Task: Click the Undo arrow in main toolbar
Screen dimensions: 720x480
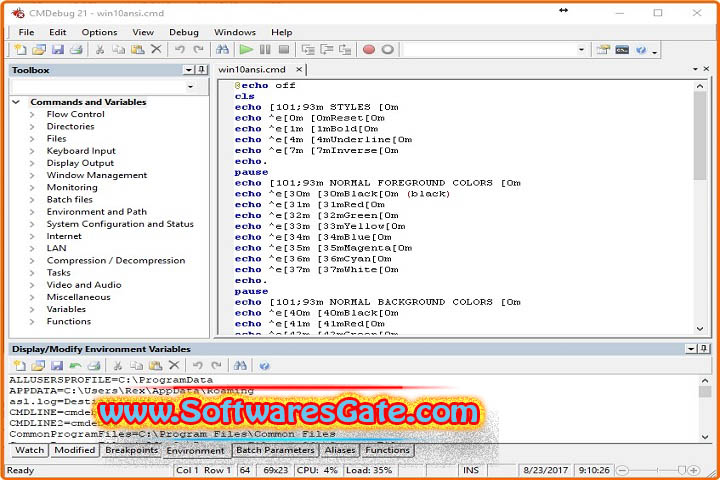Action: pyautogui.click(x=180, y=50)
